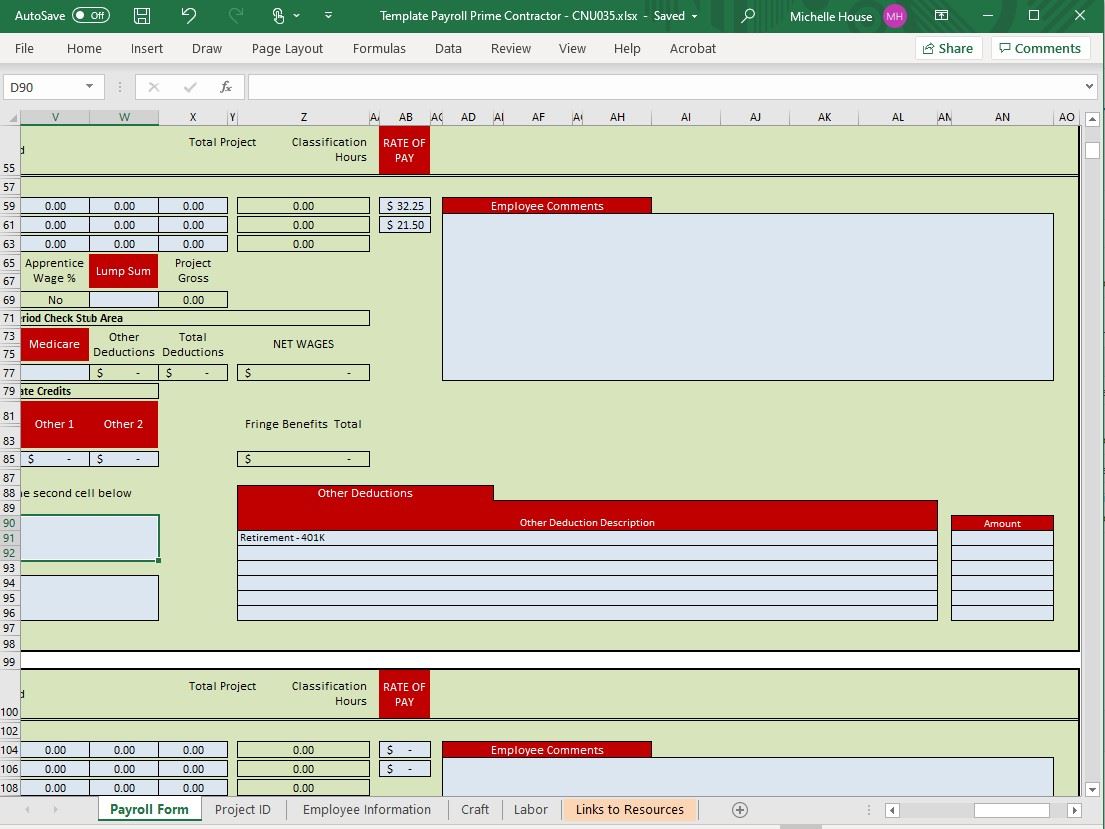This screenshot has height=829, width=1105.
Task: Open the Craft sheet tab
Action: 474,809
